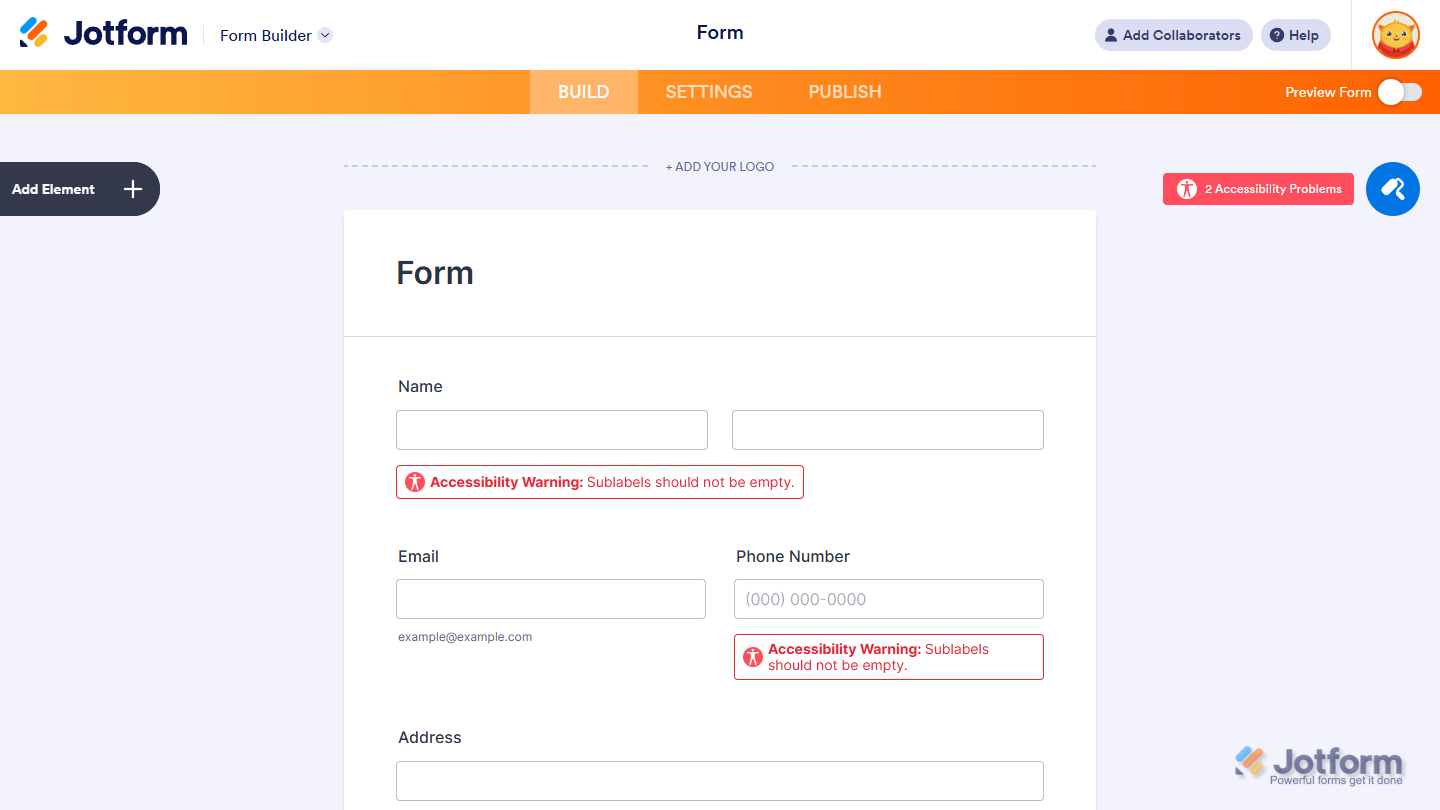
Task: Click the Phone Number input field
Action: click(888, 598)
